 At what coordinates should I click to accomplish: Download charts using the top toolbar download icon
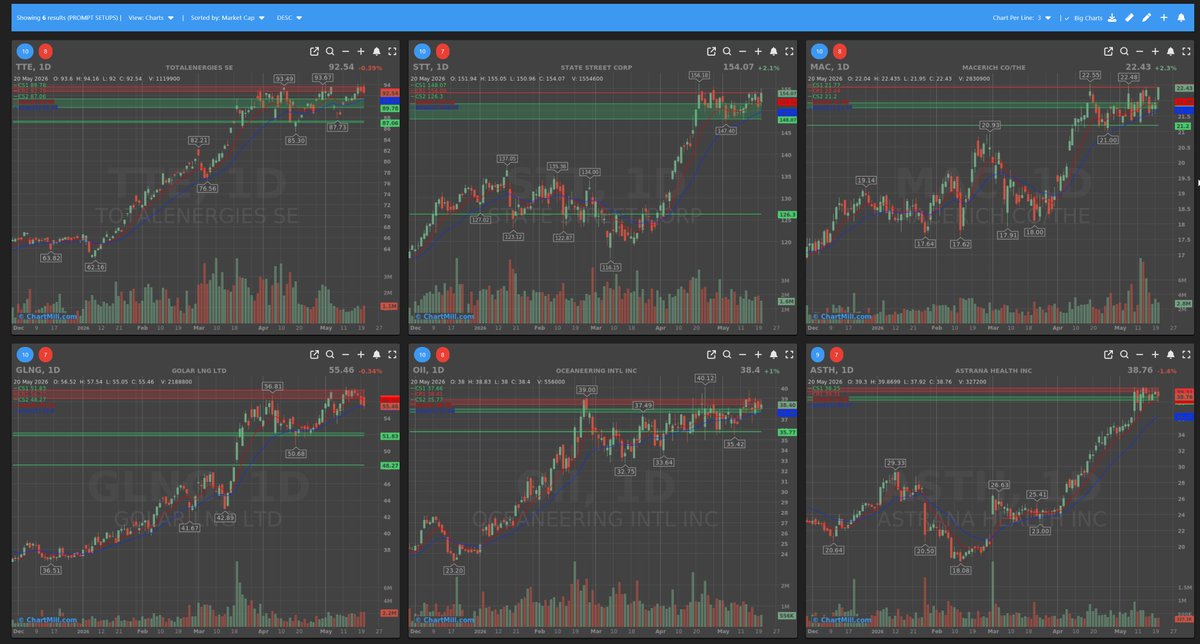[x=1112, y=18]
